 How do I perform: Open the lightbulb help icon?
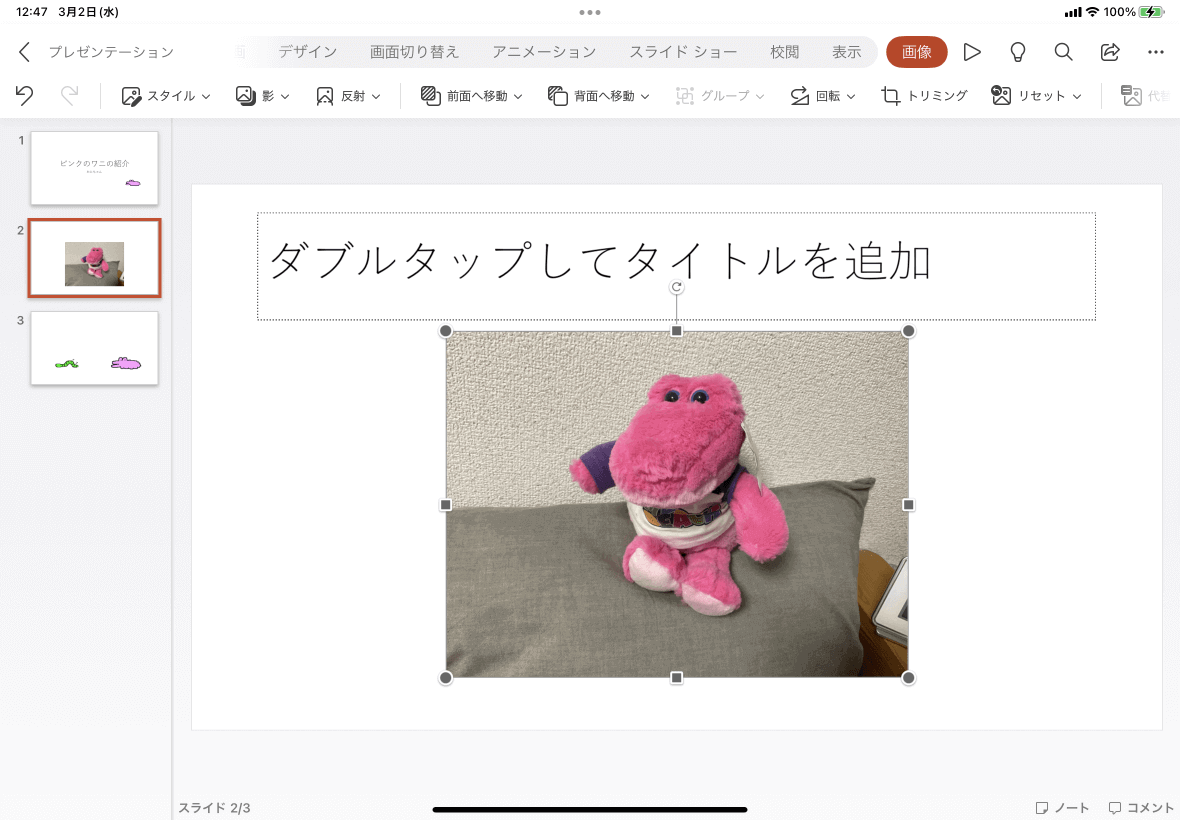1017,52
